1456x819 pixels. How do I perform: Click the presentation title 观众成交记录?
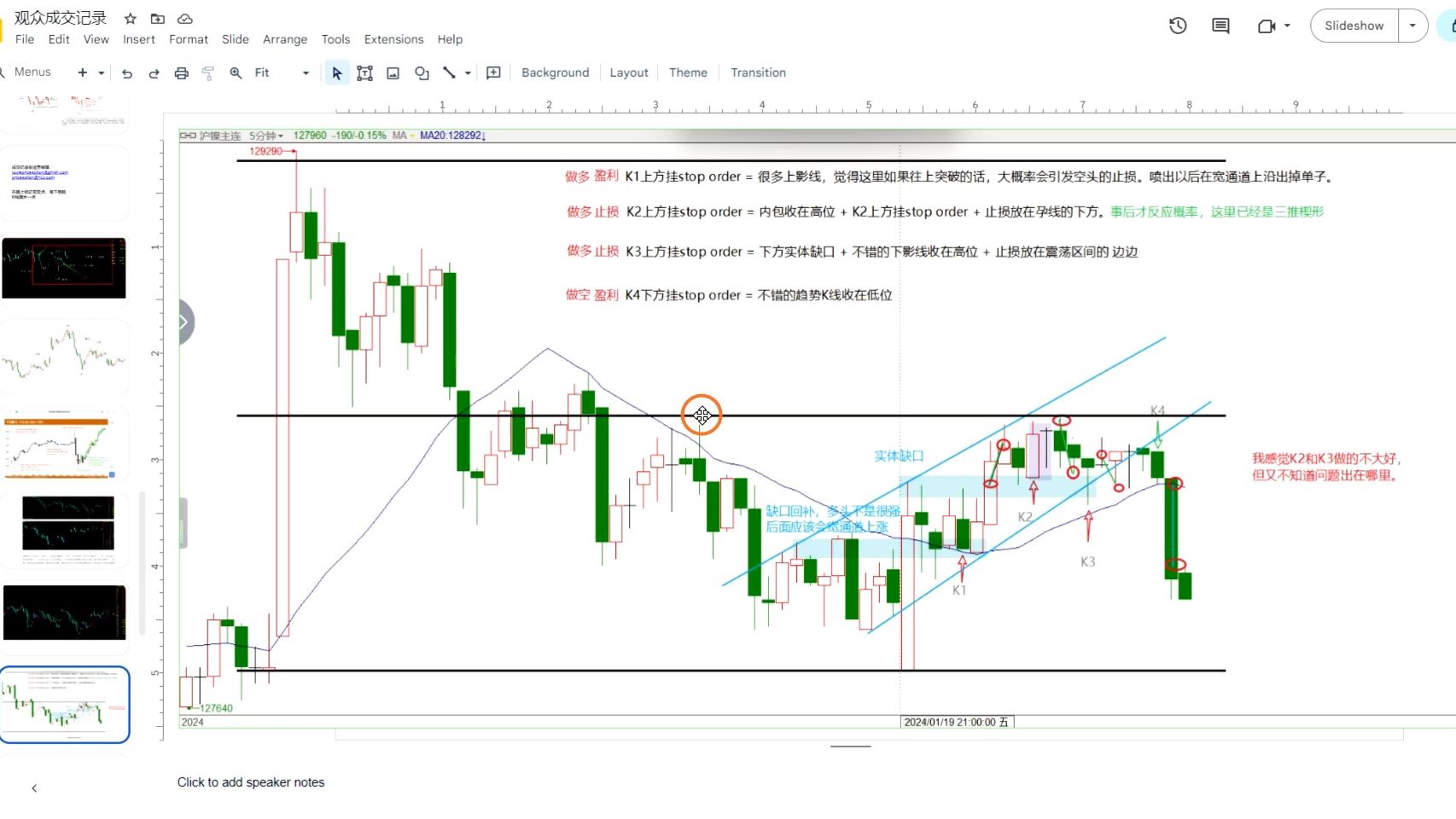coord(61,18)
